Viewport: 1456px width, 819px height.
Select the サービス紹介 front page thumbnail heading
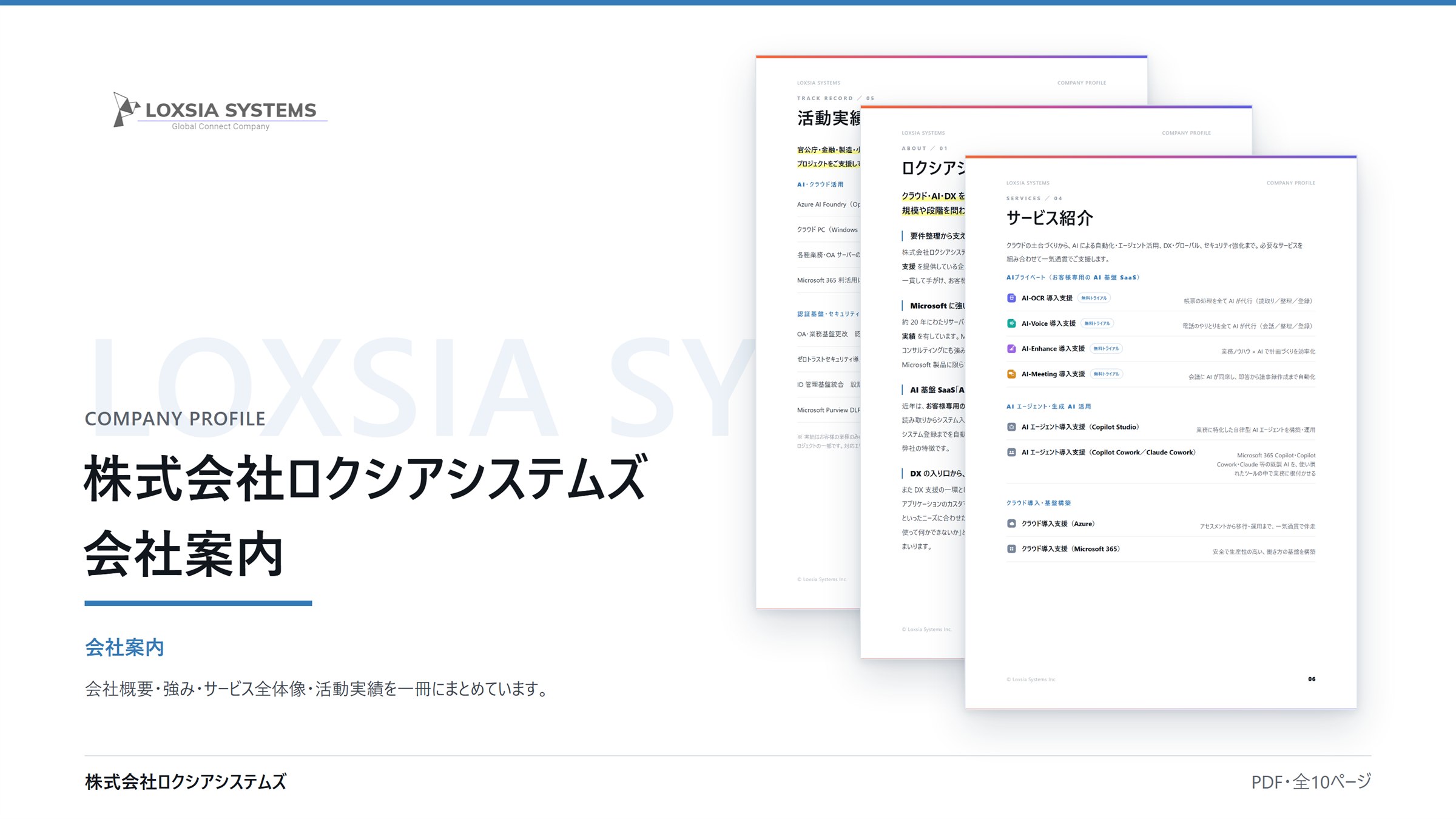pos(1049,218)
